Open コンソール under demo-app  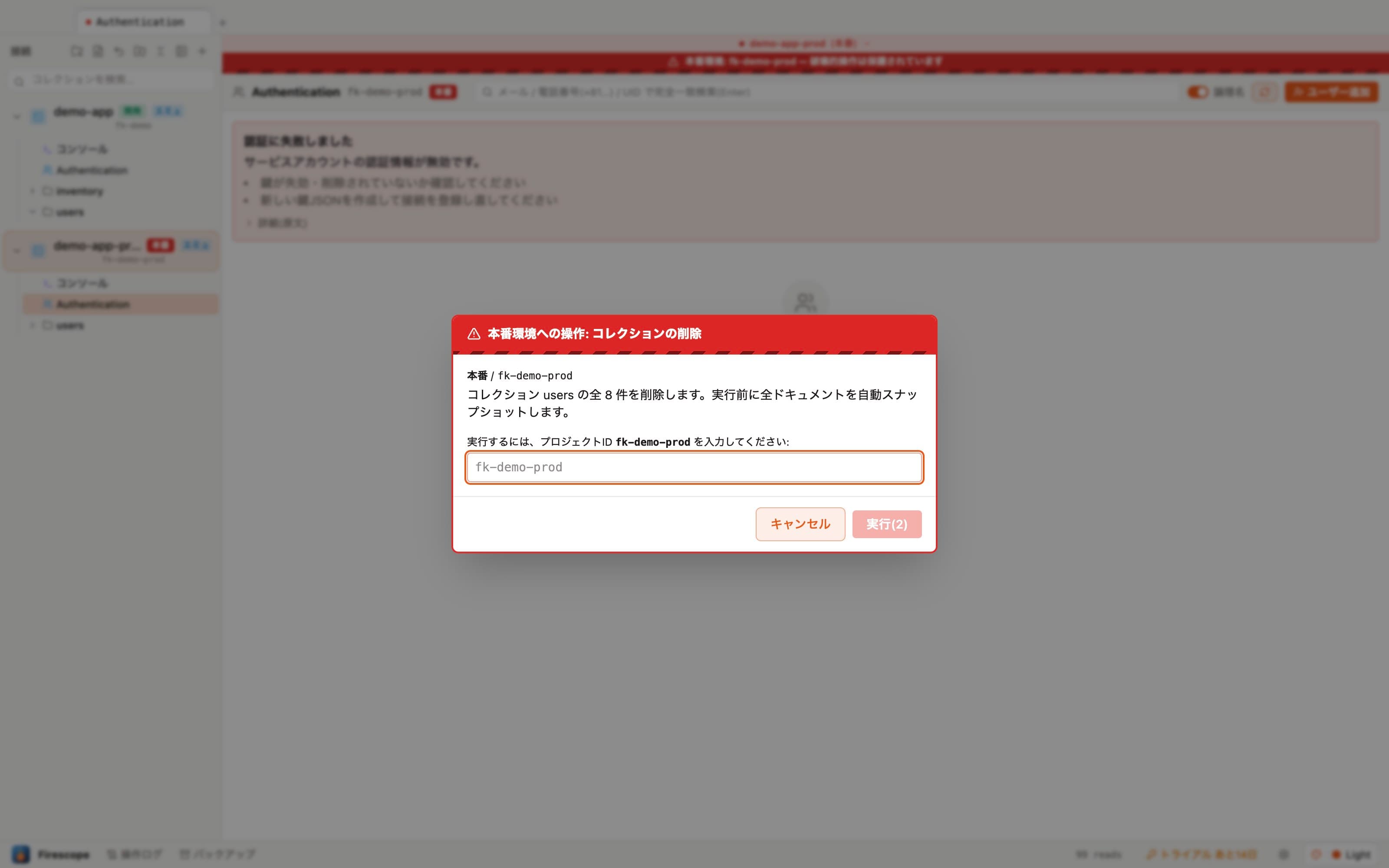click(x=82, y=149)
